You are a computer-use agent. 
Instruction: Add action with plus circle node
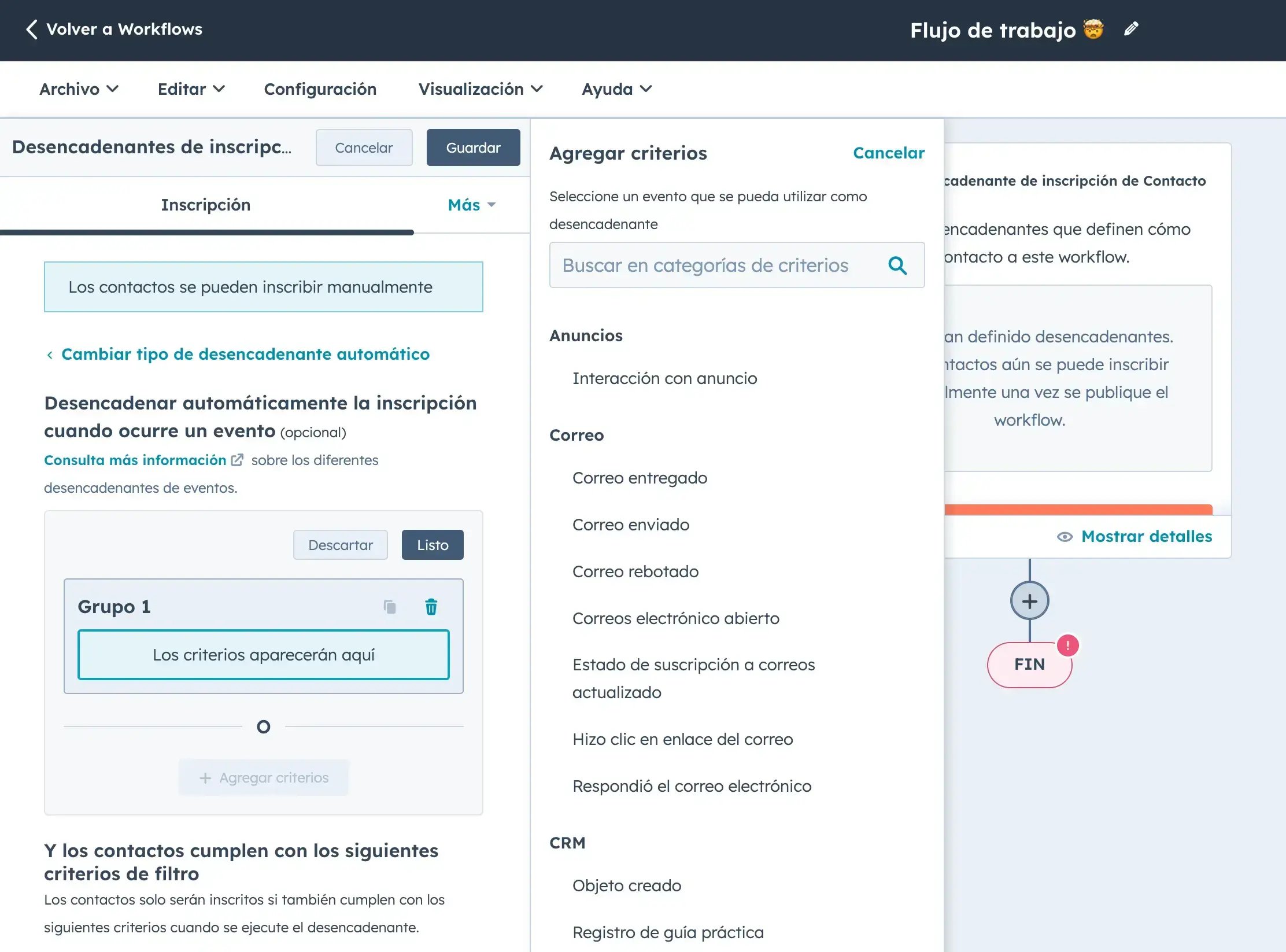pos(1029,601)
